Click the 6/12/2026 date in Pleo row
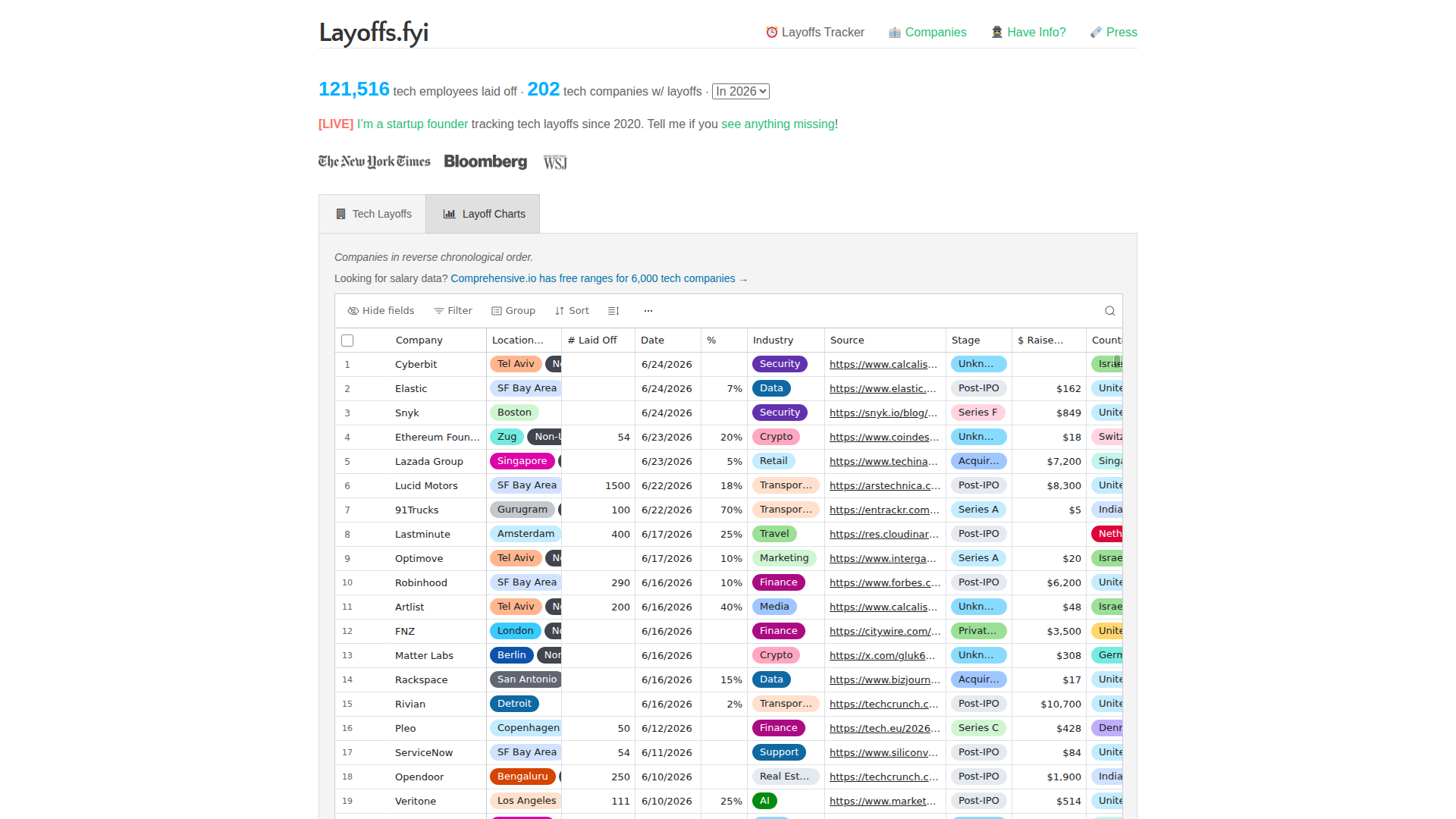 (667, 728)
